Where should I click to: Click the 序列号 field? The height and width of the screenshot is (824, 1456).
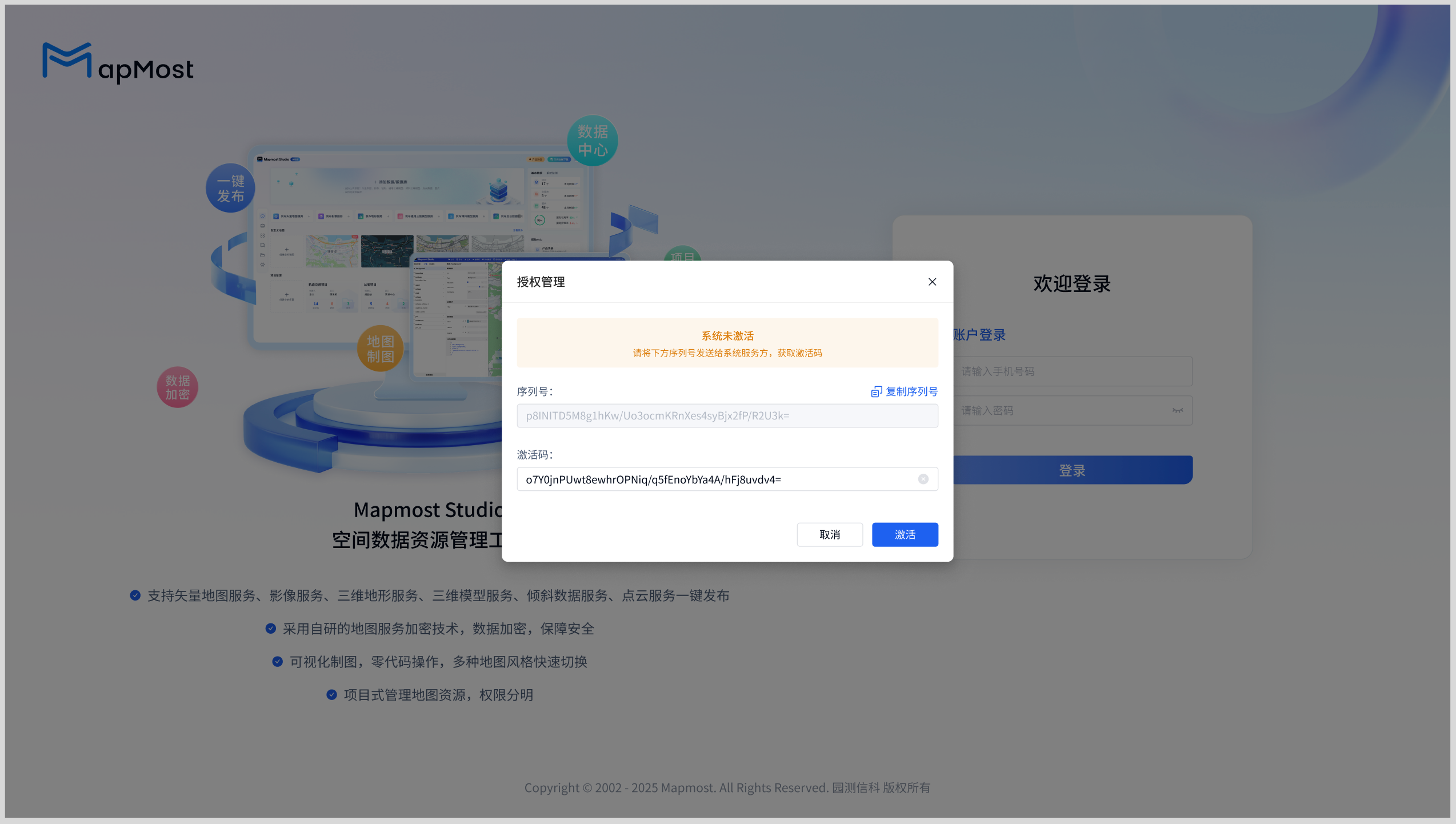pyautogui.click(x=727, y=415)
